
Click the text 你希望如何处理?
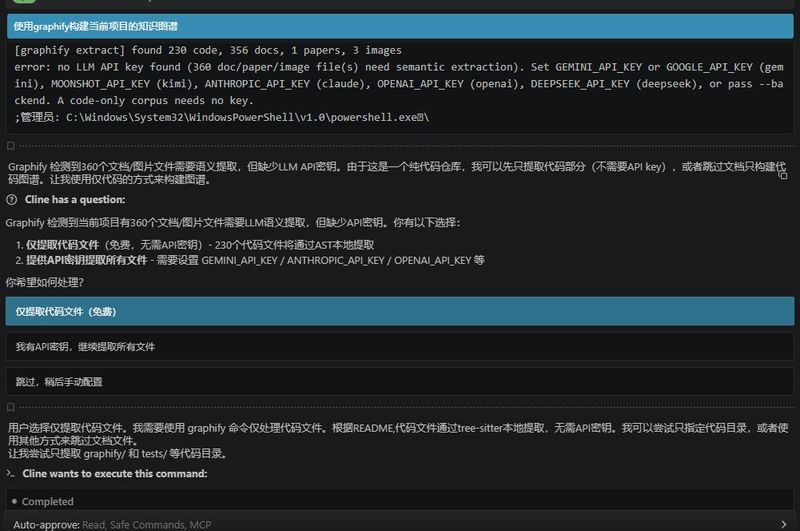tap(44, 282)
